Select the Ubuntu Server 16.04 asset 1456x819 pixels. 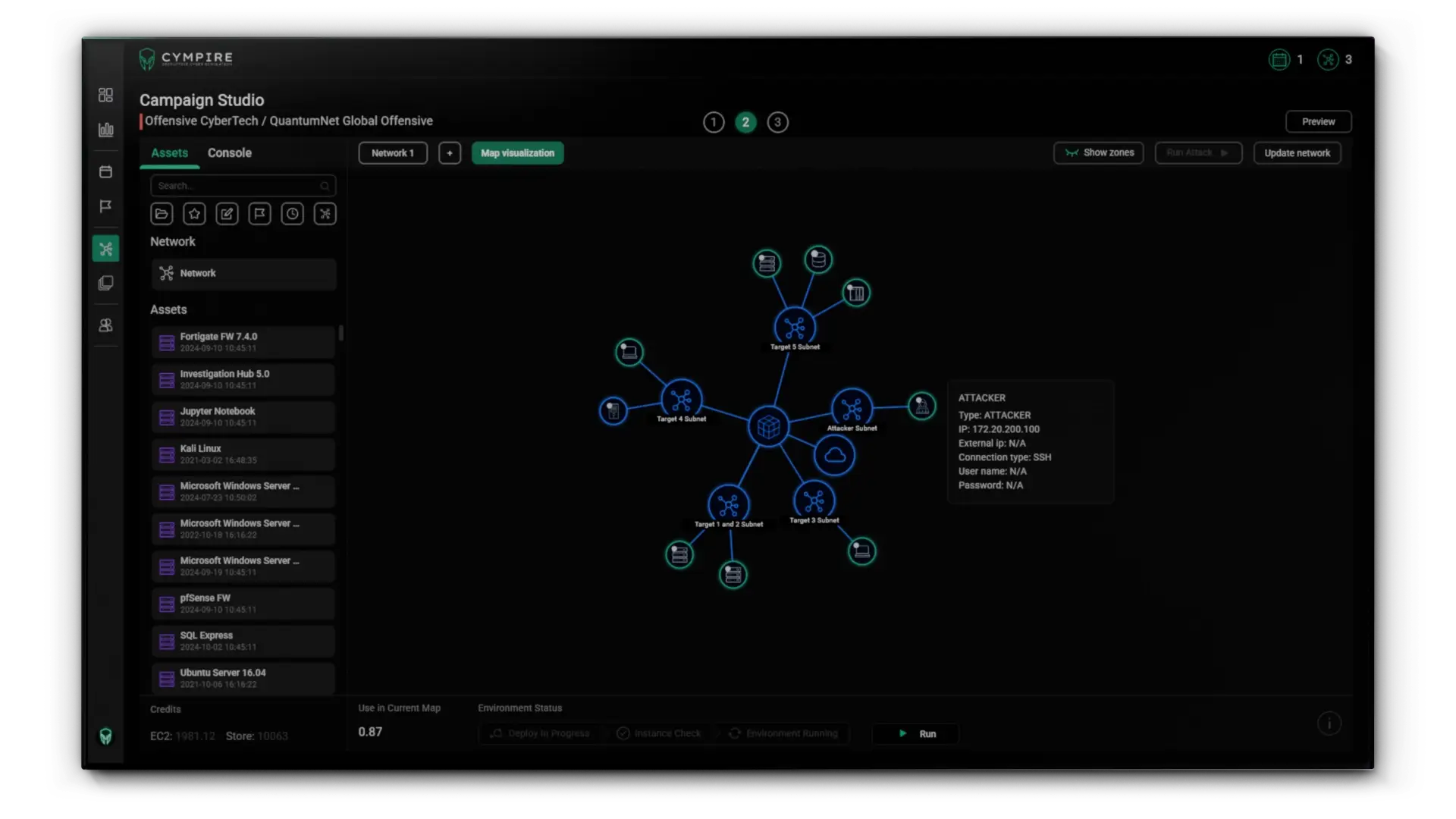[x=243, y=678]
